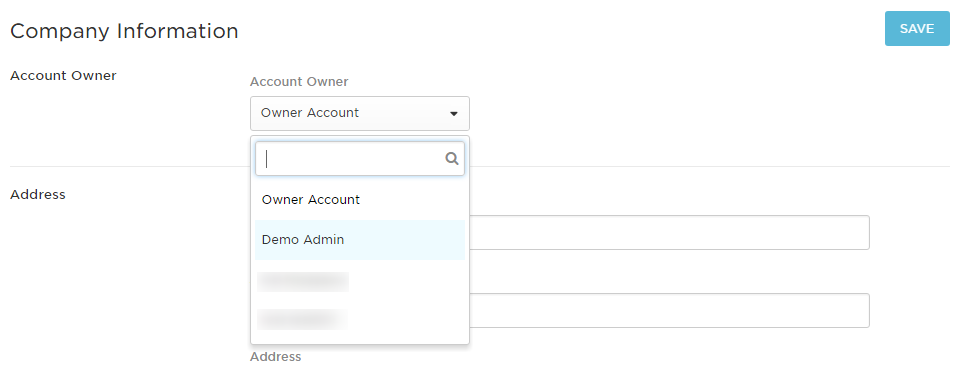
Task: Click the first address text field
Action: pyautogui.click(x=670, y=232)
